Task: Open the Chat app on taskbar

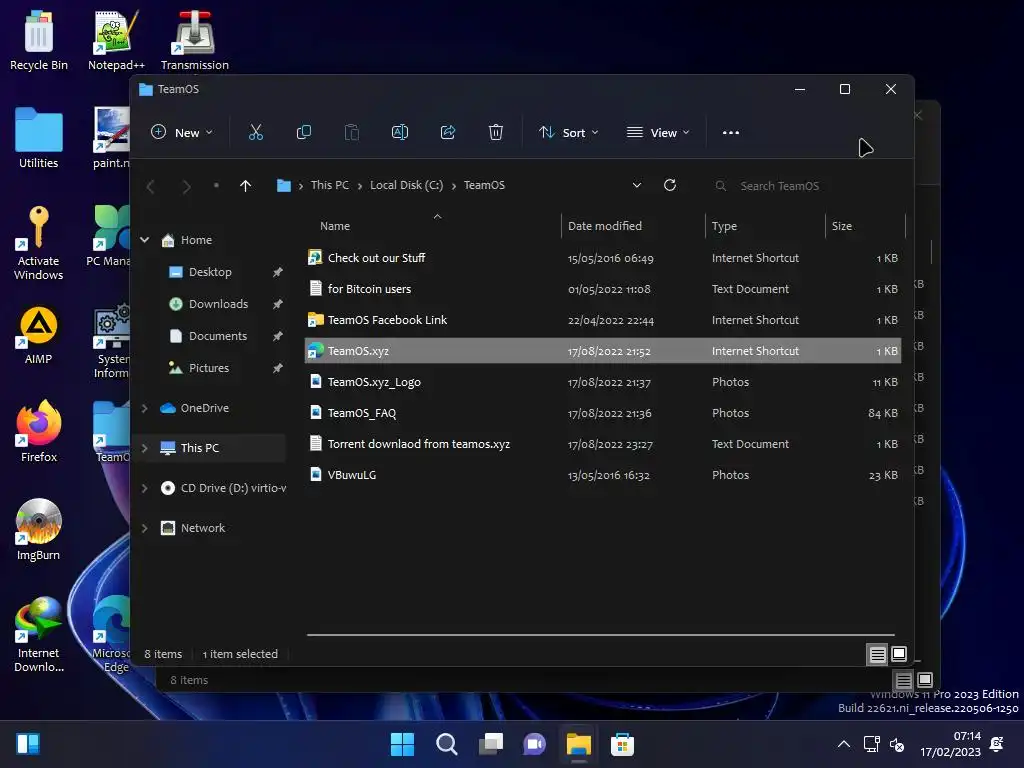Action: tap(534, 744)
